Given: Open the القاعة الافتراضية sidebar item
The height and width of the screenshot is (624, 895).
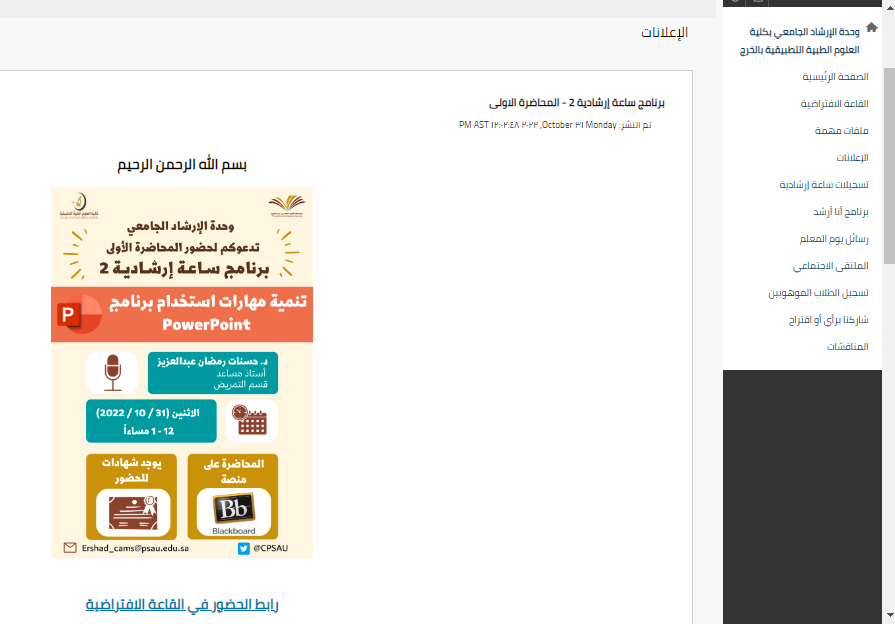Looking at the screenshot, I should (834, 104).
